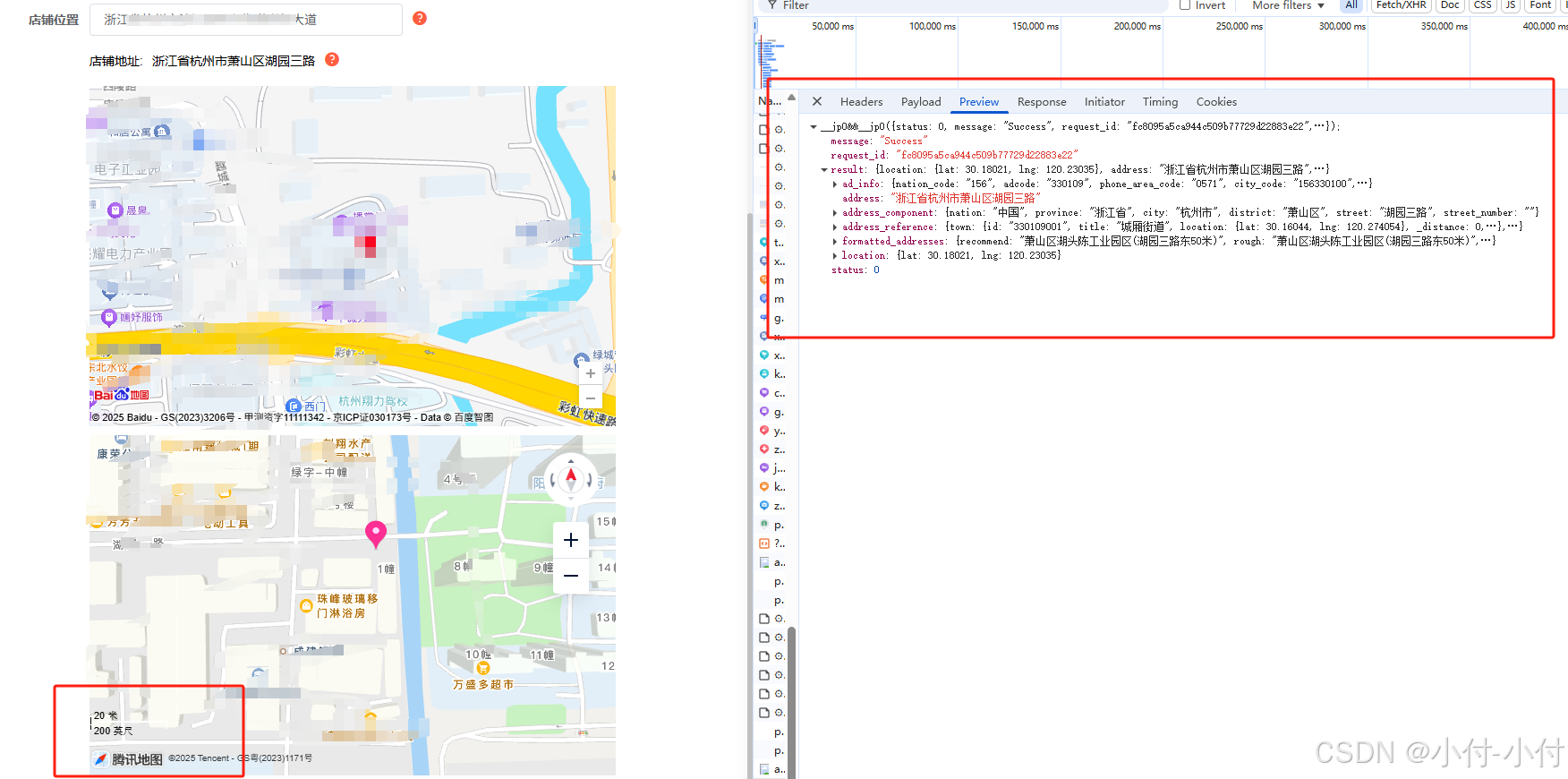1568x779 pixels.
Task: Click the message: "Success" line
Action: 879,141
